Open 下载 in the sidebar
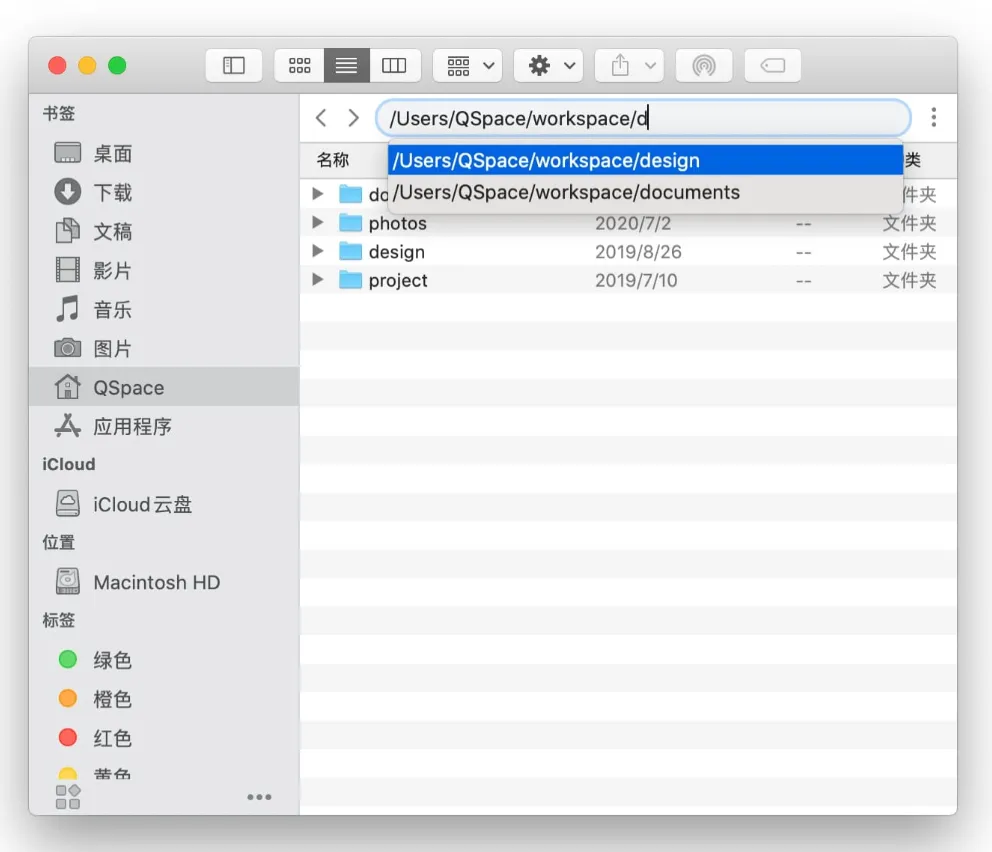The height and width of the screenshot is (852, 992). pyautogui.click(x=164, y=192)
